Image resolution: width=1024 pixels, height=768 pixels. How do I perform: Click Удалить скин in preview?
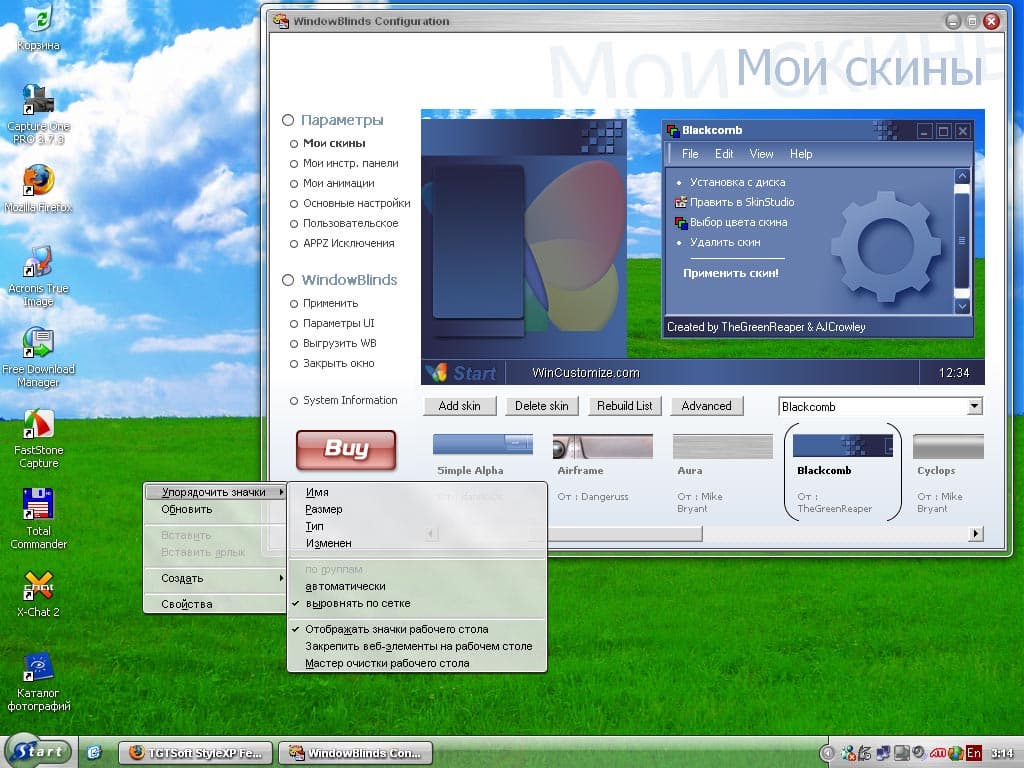[725, 242]
